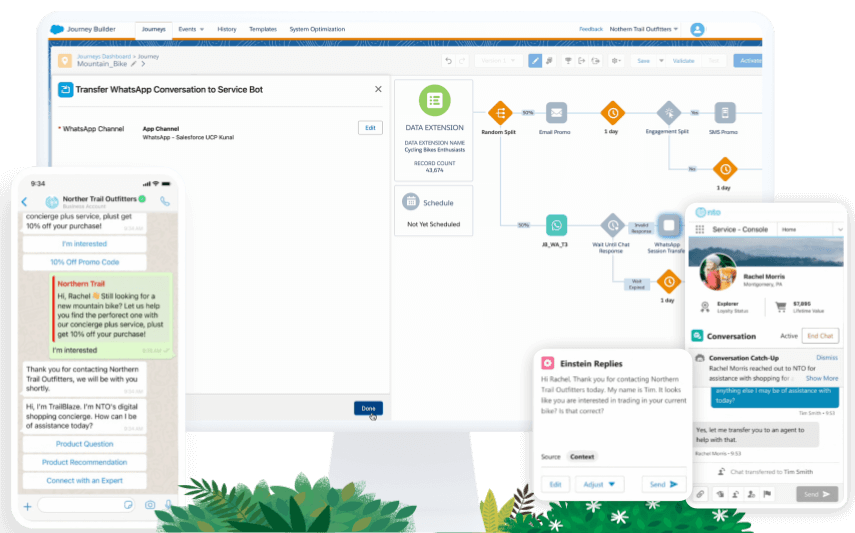Select the JB_WA_T3 WhatsApp activity
This screenshot has width=855, height=533.
pos(556,225)
